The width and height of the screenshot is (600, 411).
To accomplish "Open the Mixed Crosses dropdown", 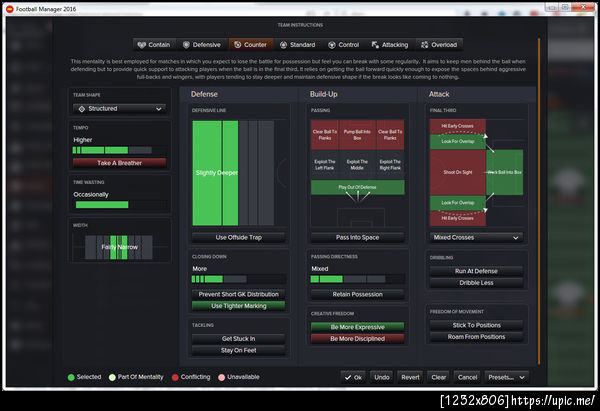I will coord(476,238).
